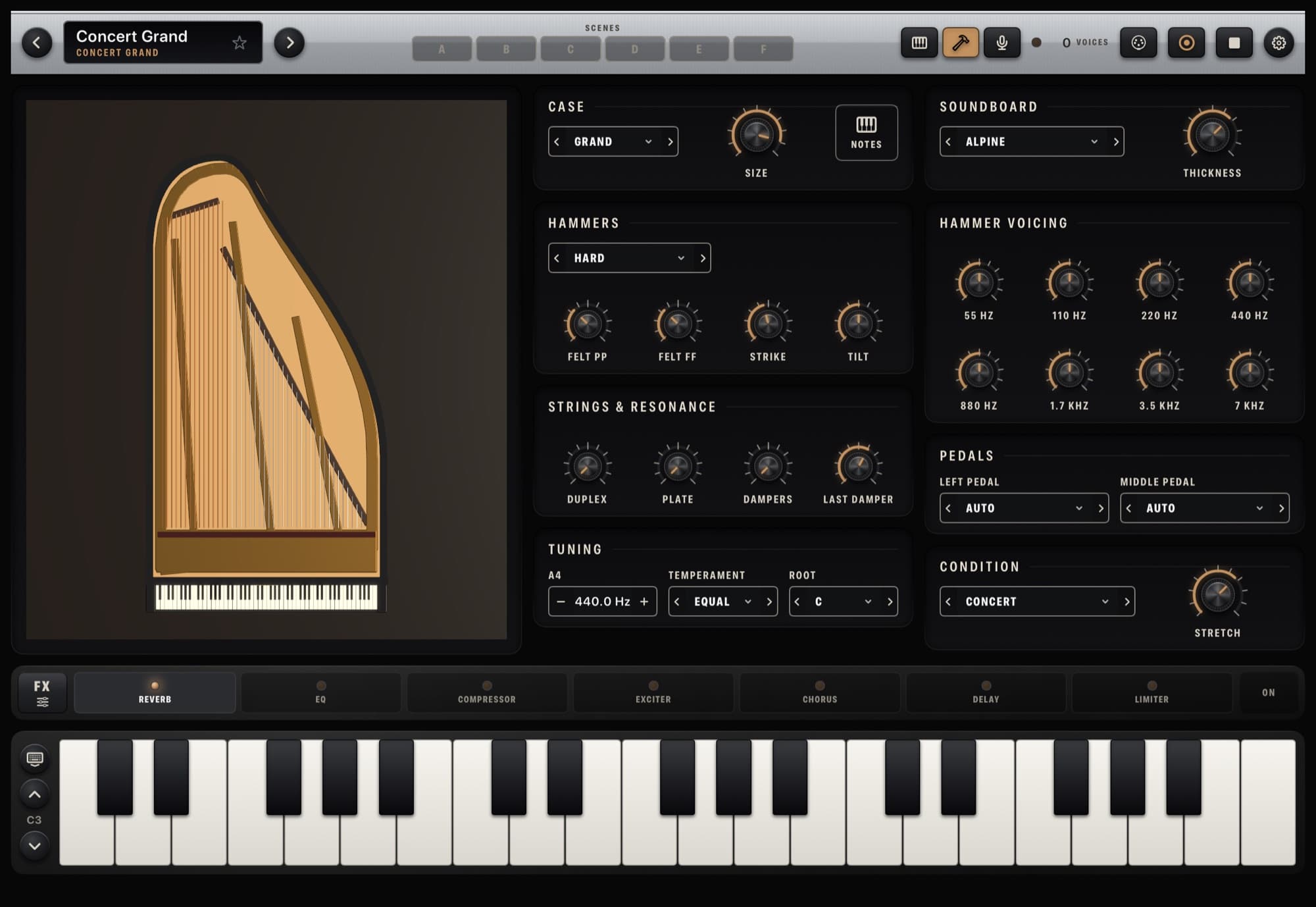Select scene D
Screen dimensions: 1316x907
tap(635, 49)
